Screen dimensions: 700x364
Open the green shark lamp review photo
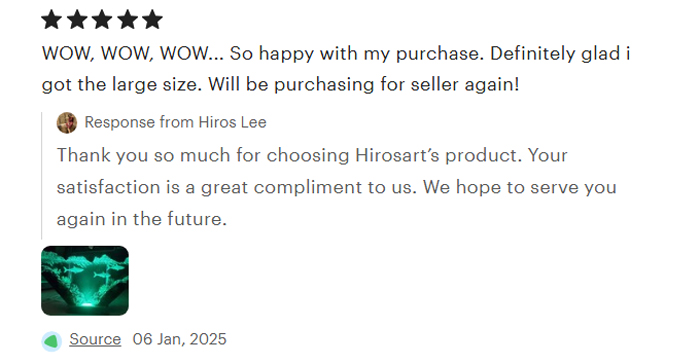click(85, 280)
